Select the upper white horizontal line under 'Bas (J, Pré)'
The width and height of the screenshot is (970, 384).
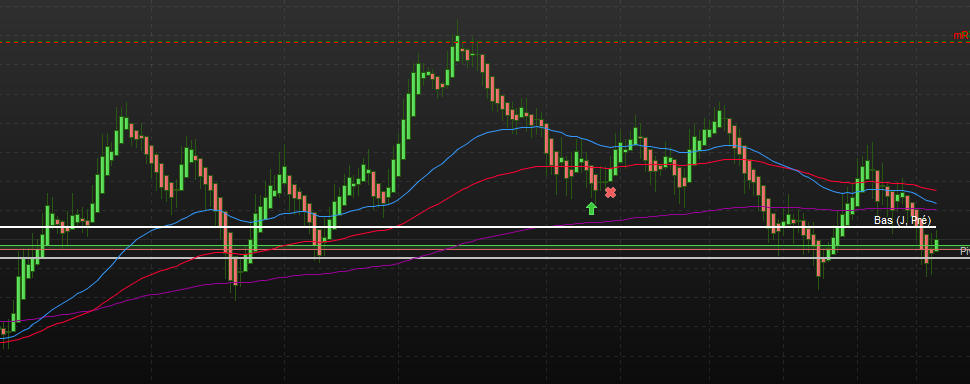pyautogui.click(x=467, y=227)
